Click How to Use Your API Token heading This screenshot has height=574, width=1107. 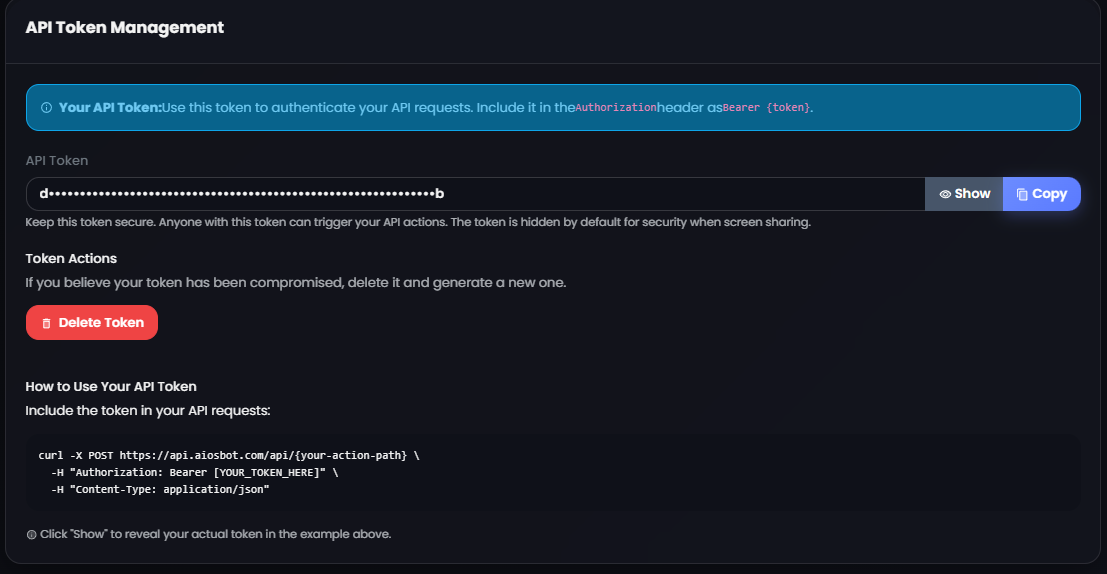(x=111, y=386)
